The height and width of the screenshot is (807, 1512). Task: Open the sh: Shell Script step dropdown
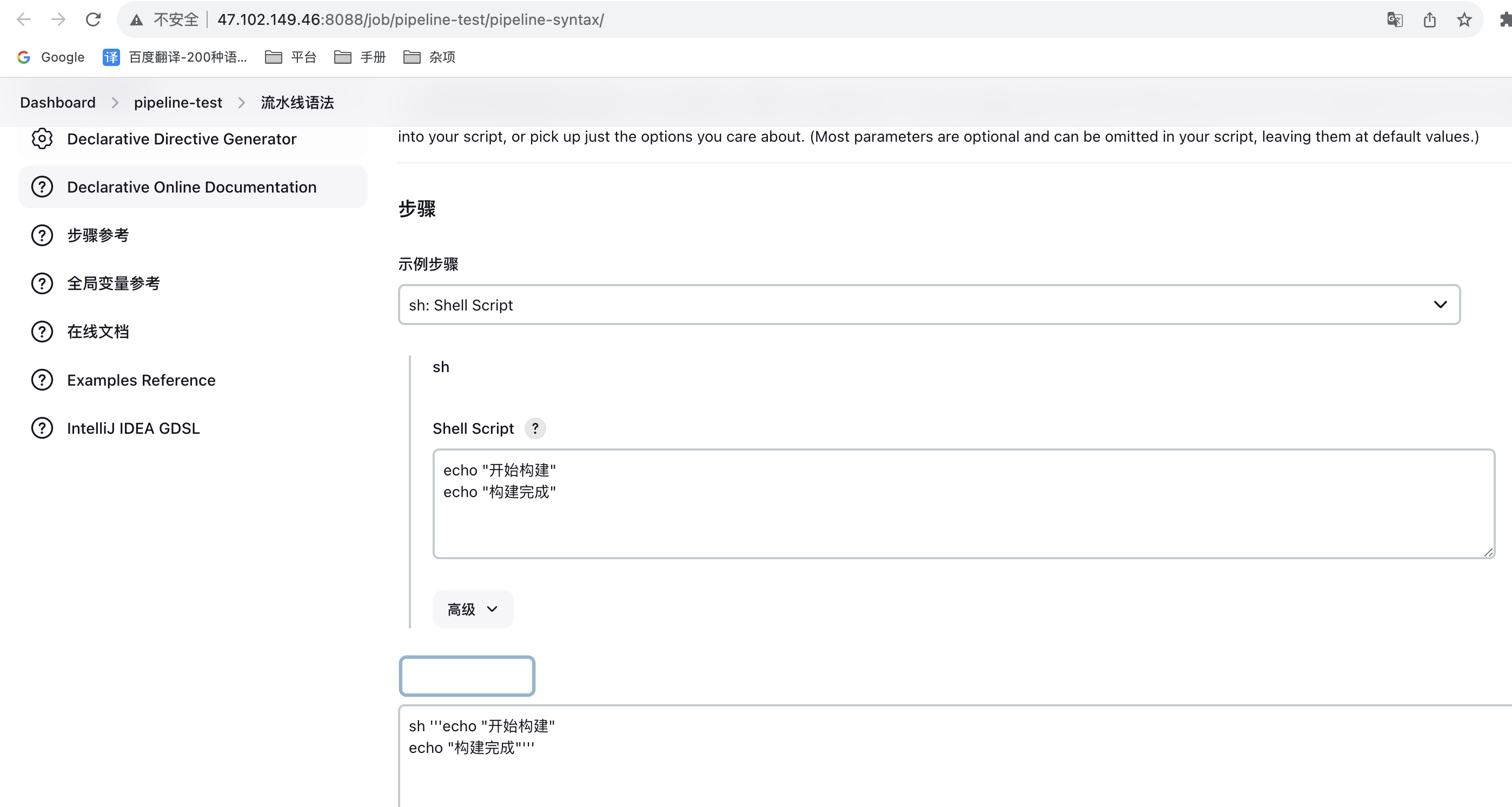pos(929,305)
